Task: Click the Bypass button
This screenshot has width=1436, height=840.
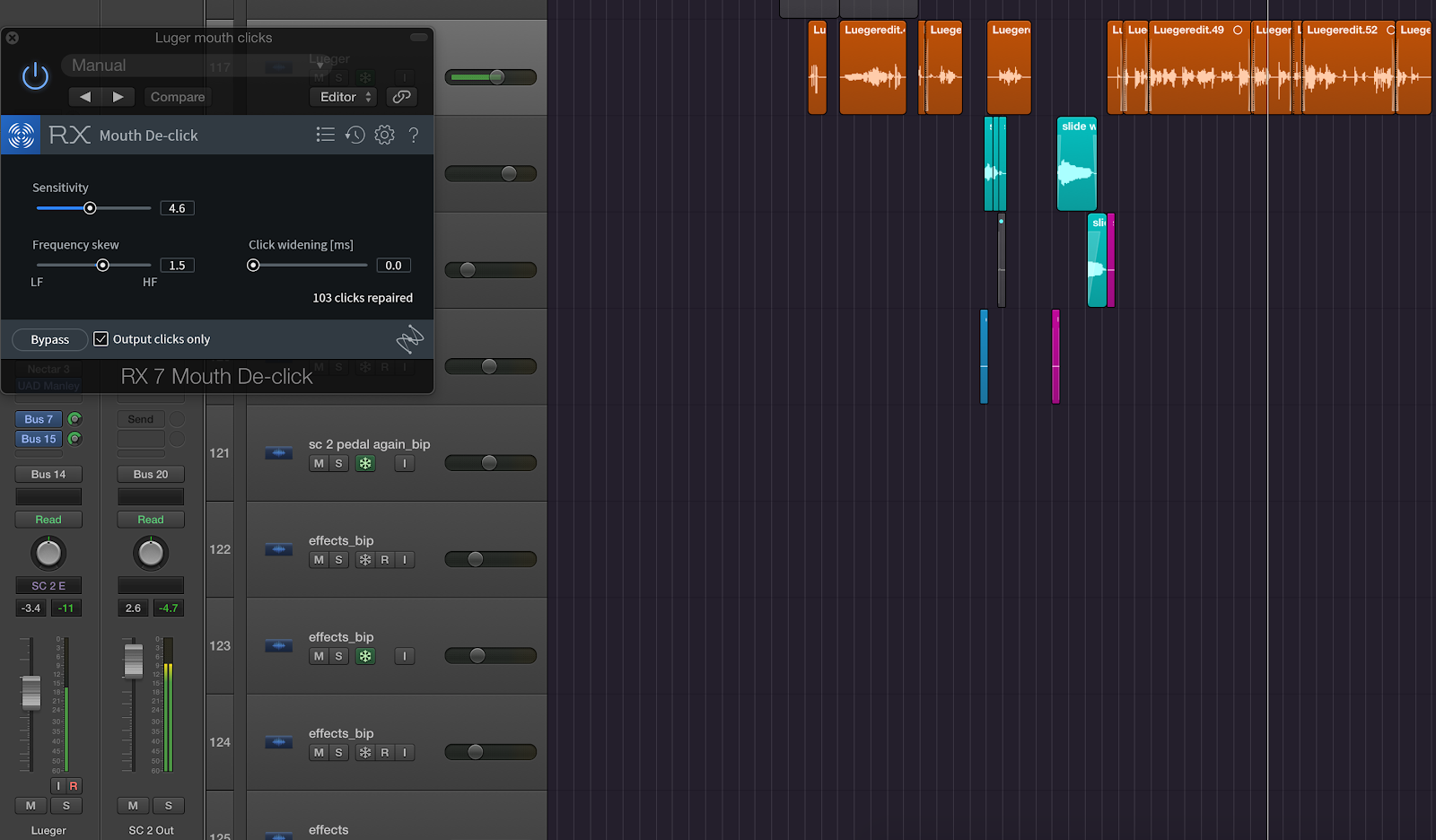Action: pos(50,339)
